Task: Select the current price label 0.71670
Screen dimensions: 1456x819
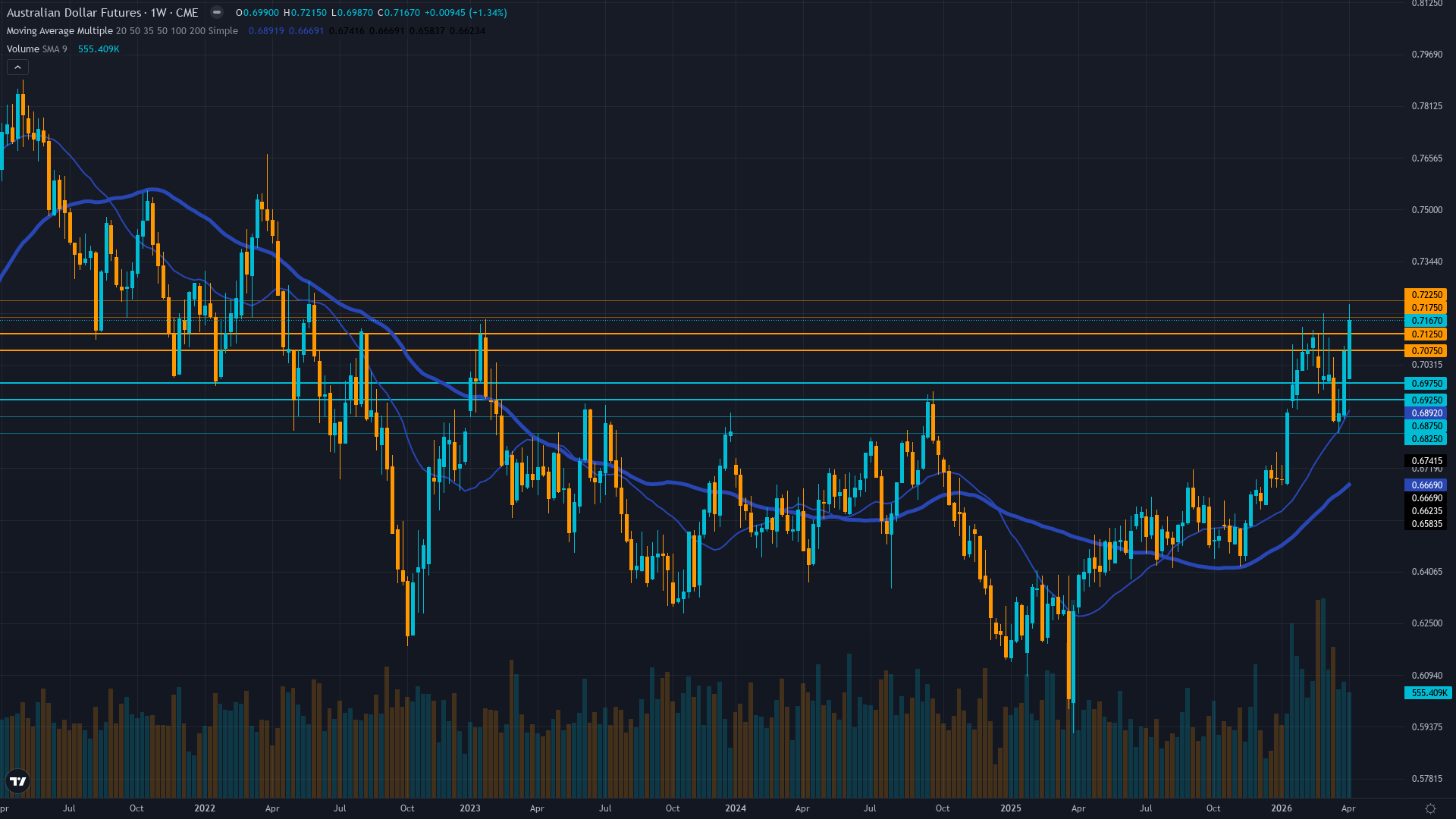Action: pos(1426,321)
